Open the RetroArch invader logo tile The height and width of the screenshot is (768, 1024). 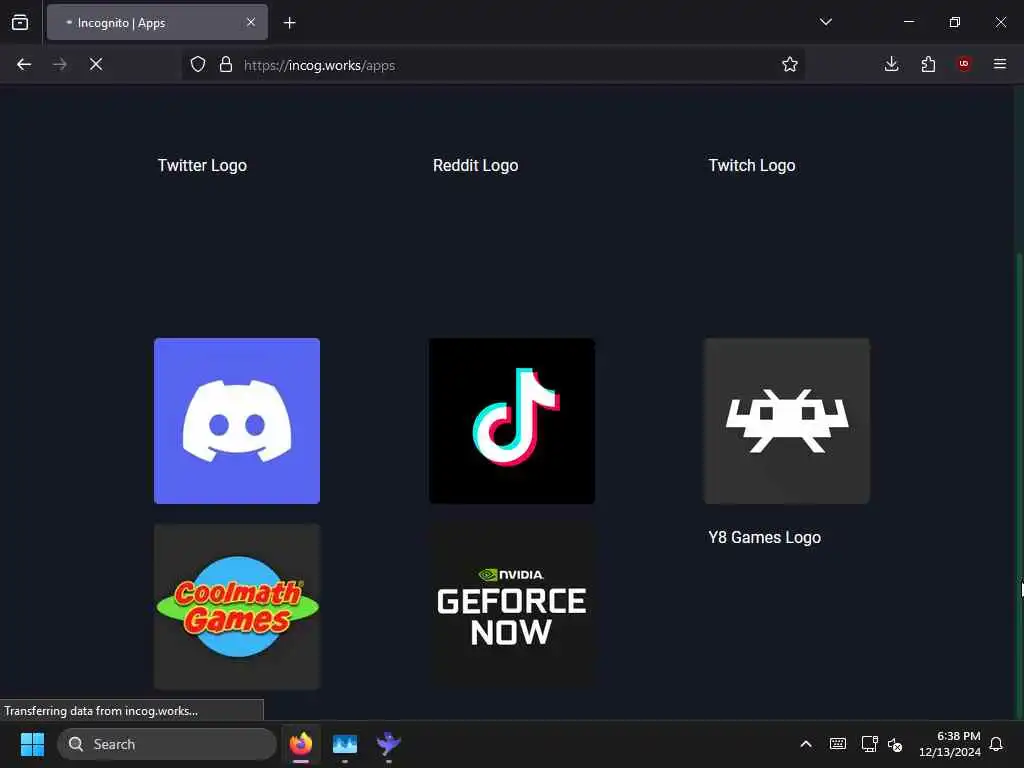pos(787,421)
